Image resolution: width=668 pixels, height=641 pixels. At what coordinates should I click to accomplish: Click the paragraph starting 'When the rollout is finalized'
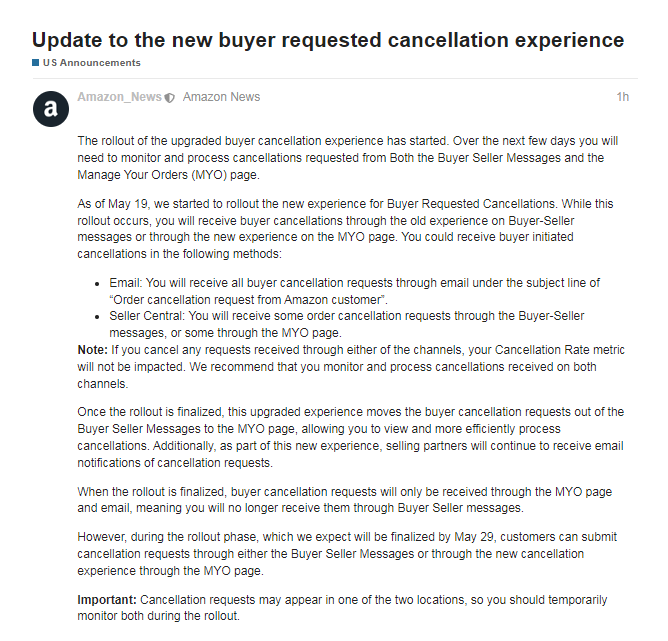point(350,500)
